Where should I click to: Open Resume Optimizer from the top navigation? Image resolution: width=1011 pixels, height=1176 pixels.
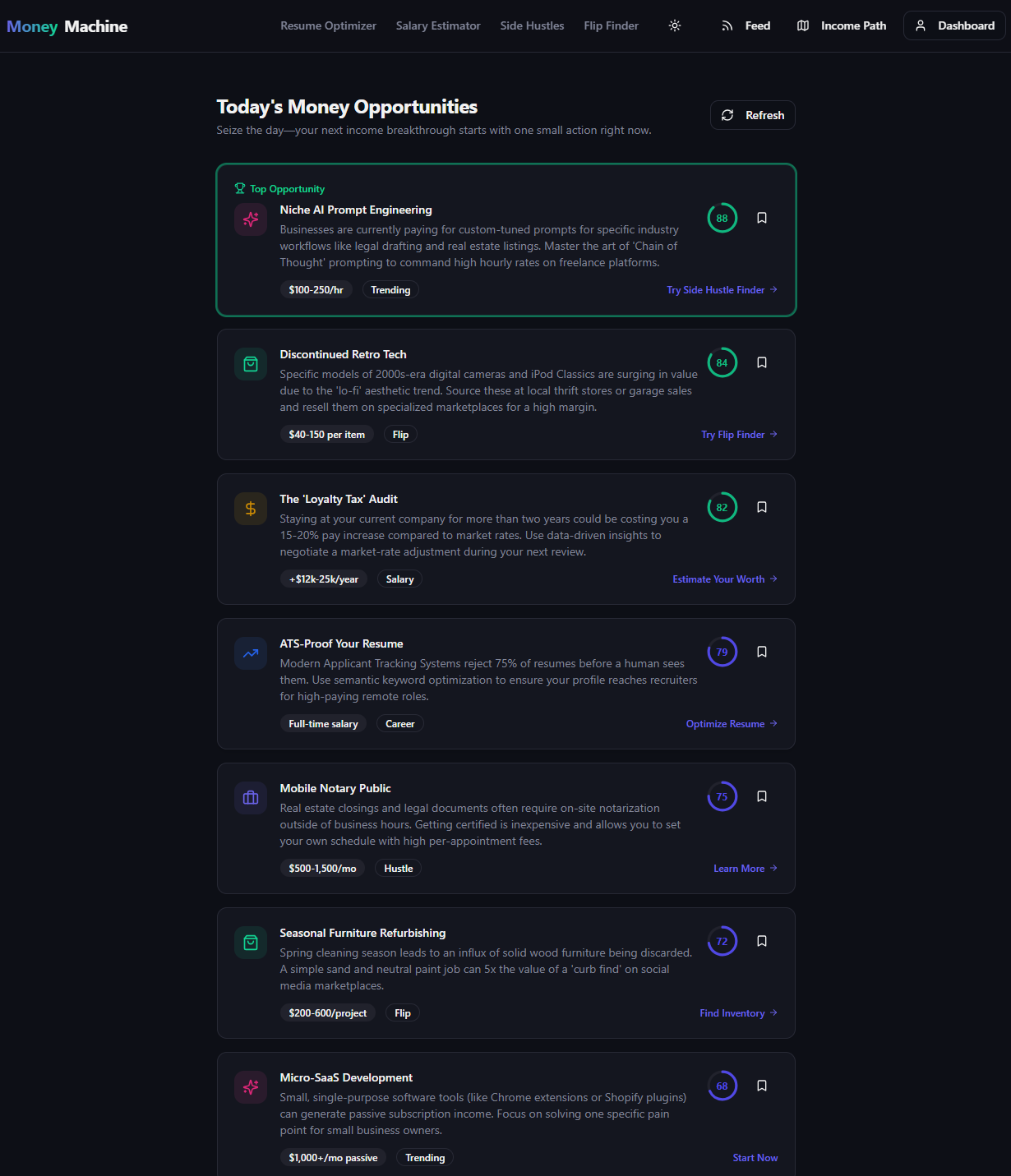pos(328,25)
